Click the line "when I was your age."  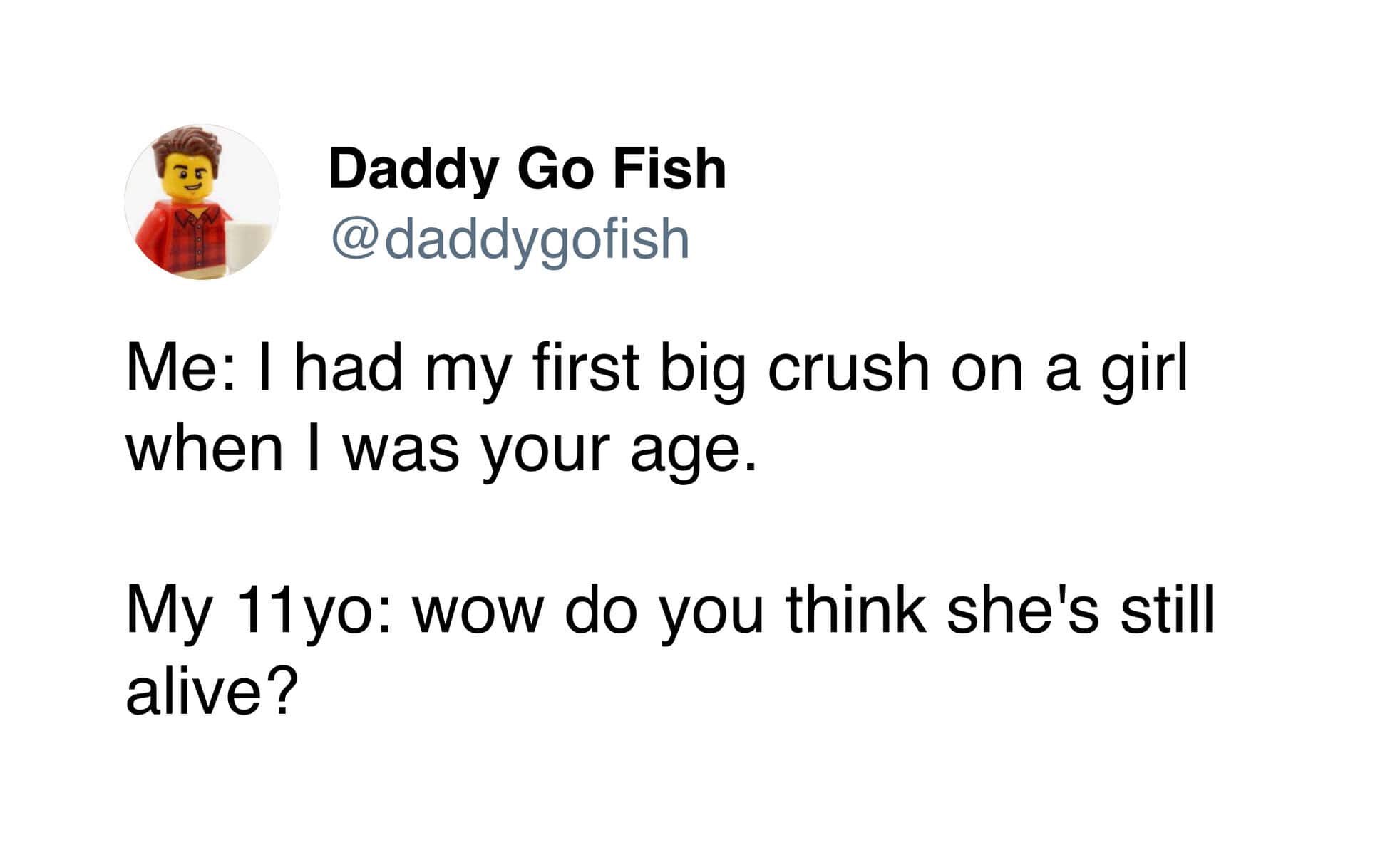pyautogui.click(x=440, y=452)
